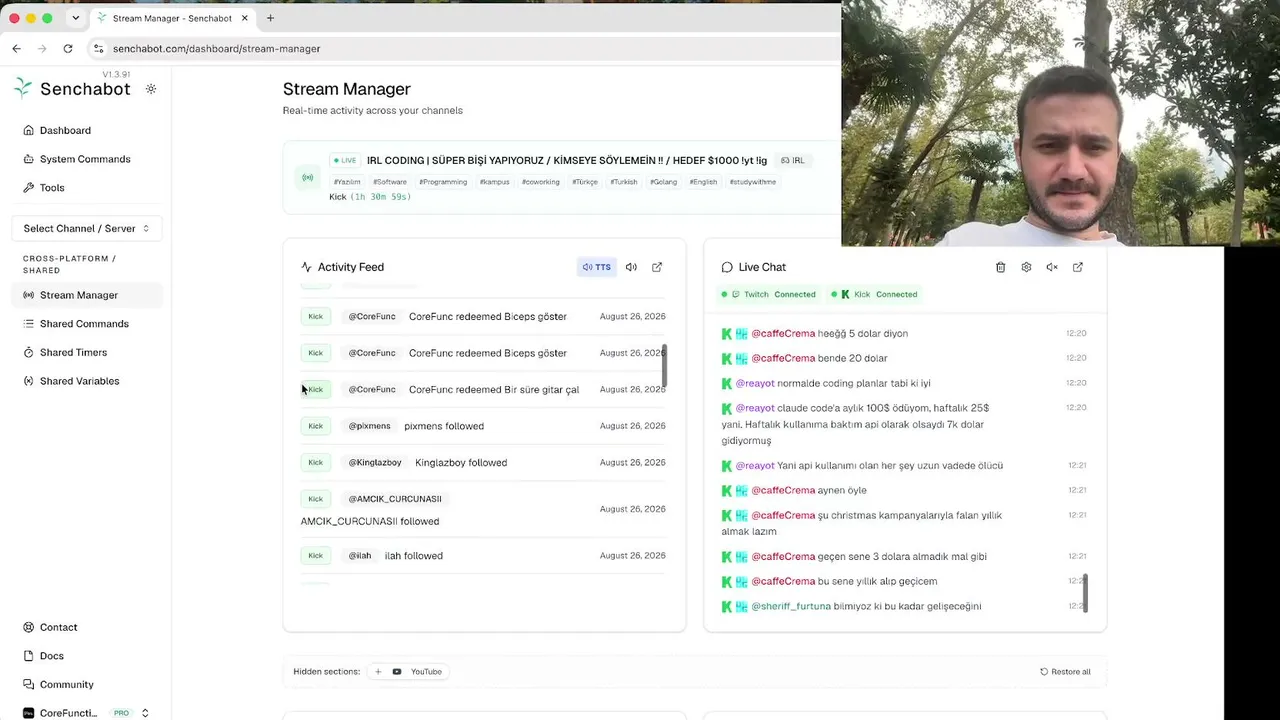Viewport: 1280px width, 720px height.
Task: View site information in the address bar
Action: pos(98,48)
